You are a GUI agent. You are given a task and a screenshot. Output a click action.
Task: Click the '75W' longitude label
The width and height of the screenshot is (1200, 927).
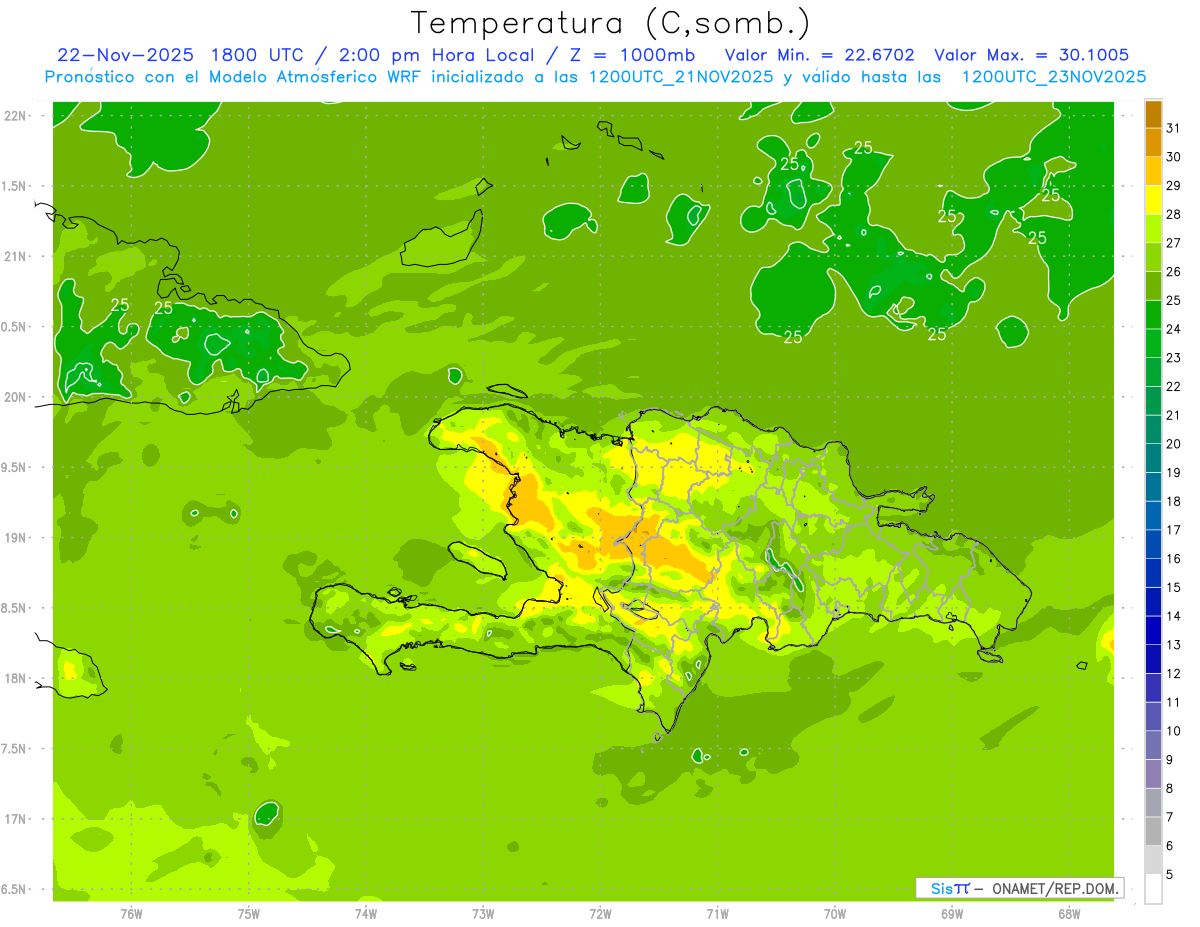pos(249,914)
